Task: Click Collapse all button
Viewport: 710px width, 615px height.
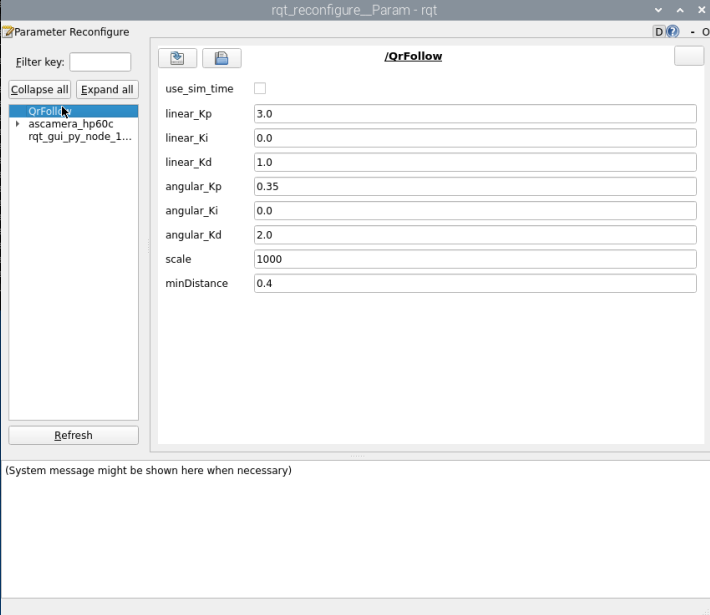Action: click(x=39, y=89)
